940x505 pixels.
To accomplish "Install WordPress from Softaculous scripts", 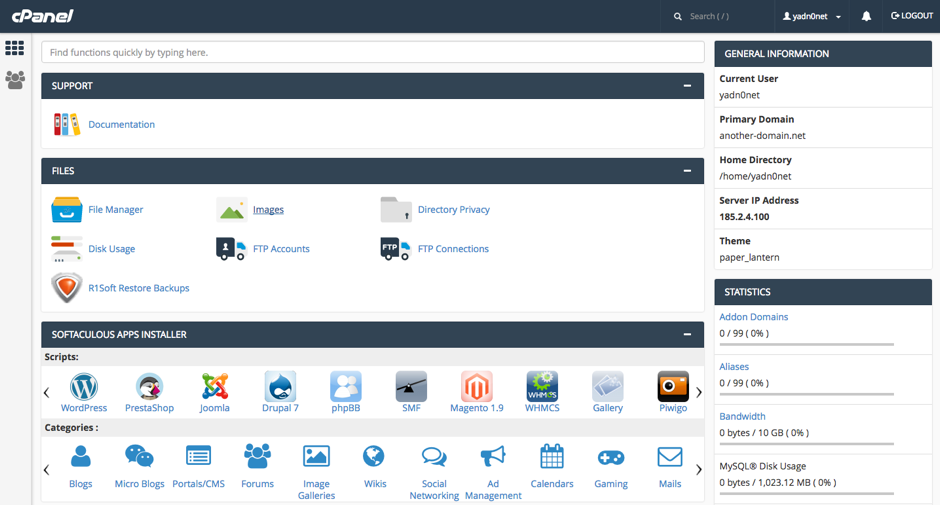I will [x=84, y=387].
